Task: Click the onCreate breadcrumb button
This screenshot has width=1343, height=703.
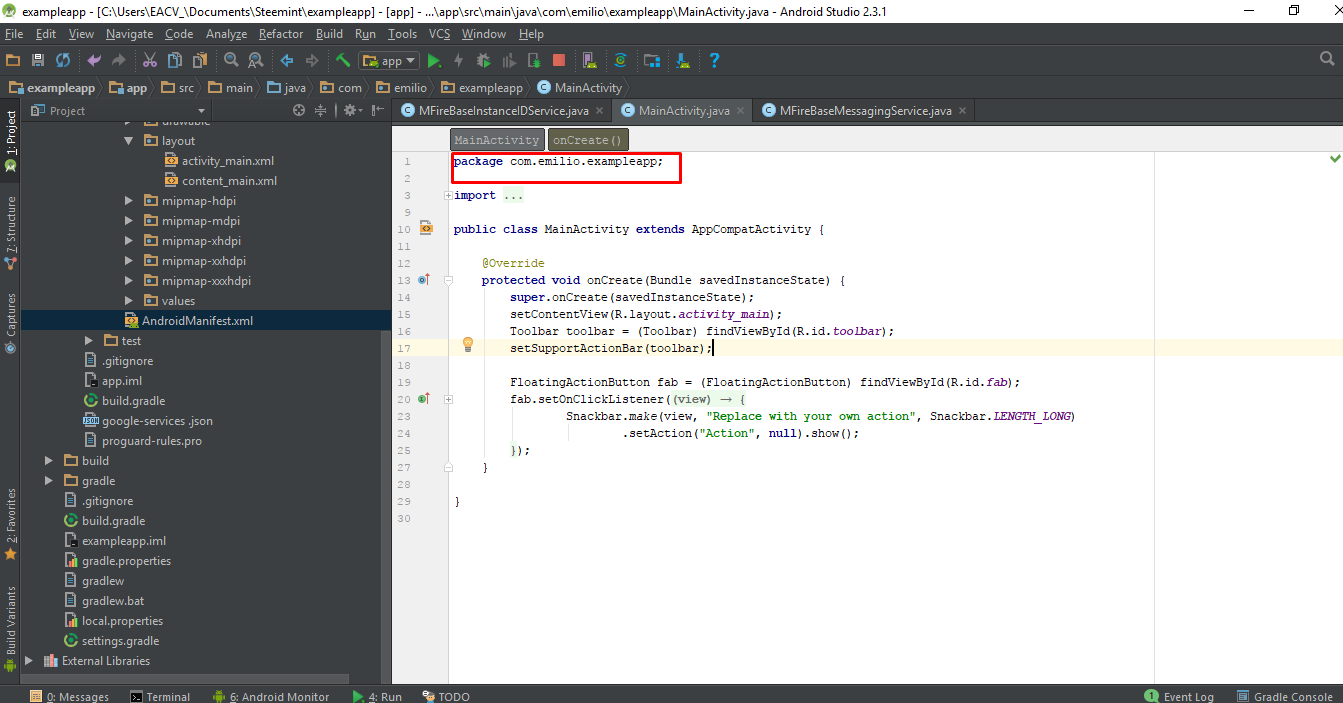Action: [x=588, y=140]
